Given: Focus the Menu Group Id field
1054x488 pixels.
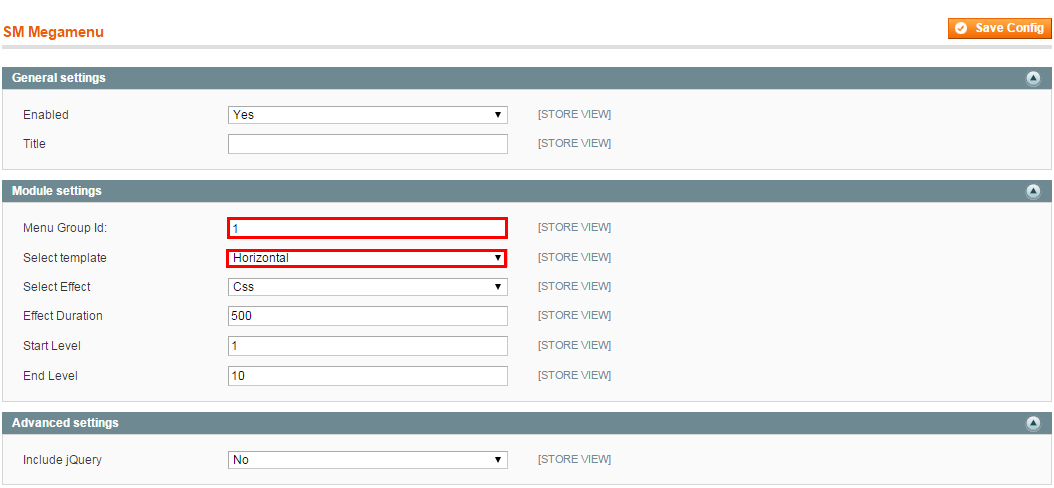Looking at the screenshot, I should click(x=367, y=228).
